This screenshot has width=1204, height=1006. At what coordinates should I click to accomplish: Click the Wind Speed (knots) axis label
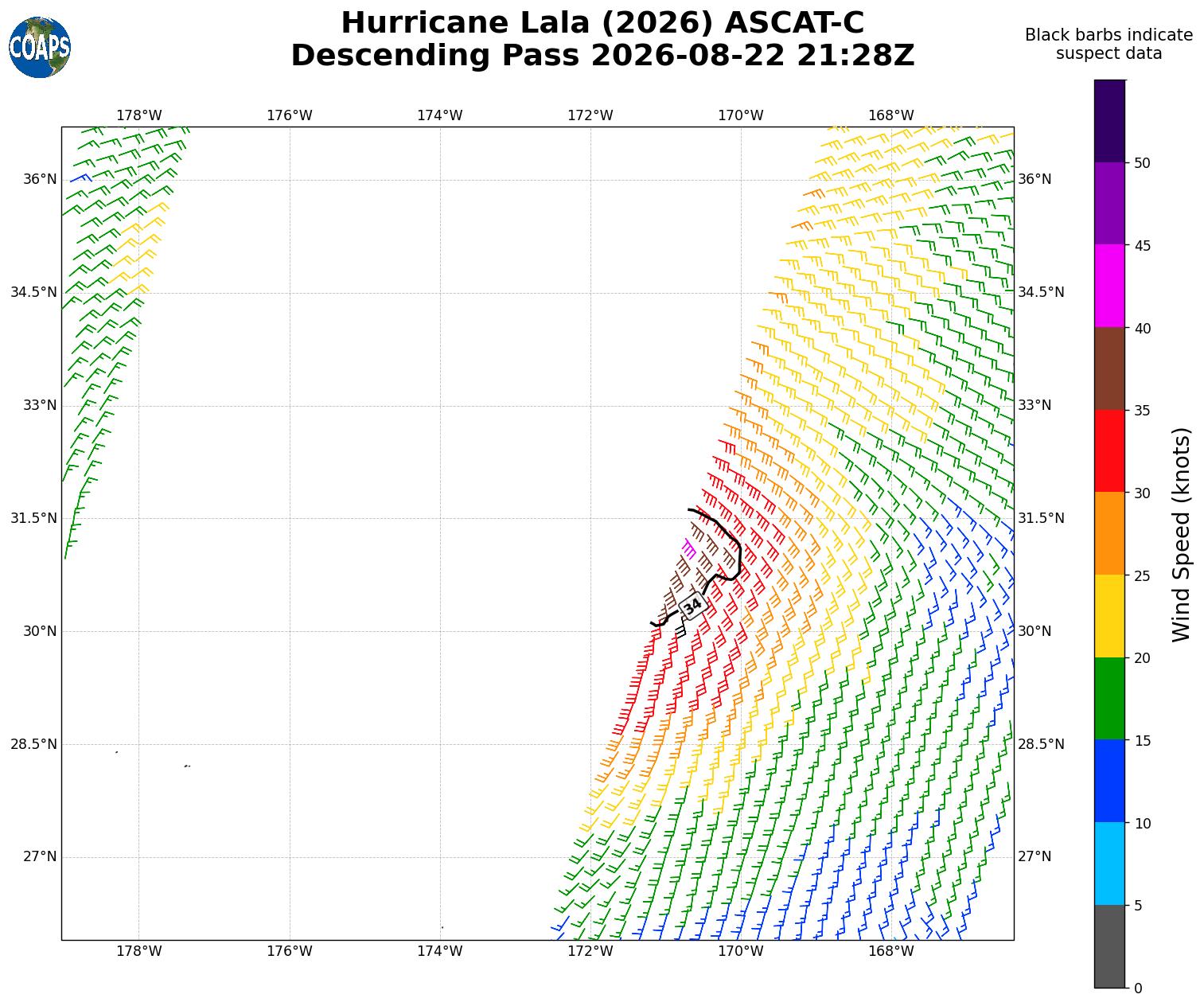point(1183,534)
